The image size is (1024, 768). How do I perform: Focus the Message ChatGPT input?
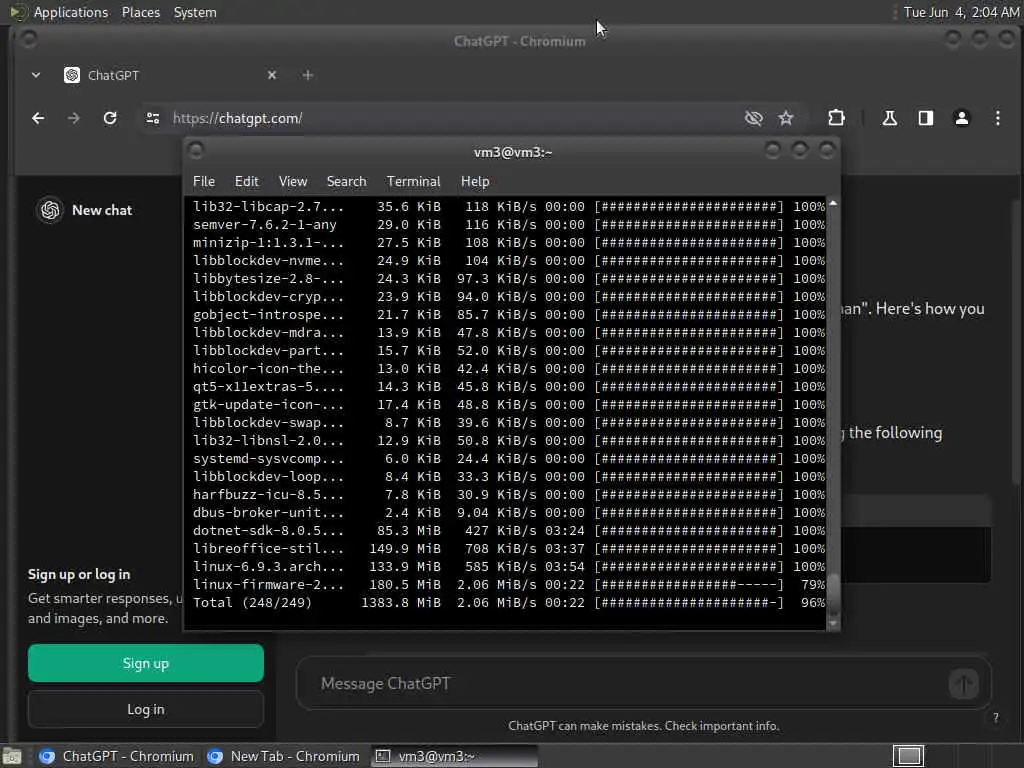click(x=627, y=684)
